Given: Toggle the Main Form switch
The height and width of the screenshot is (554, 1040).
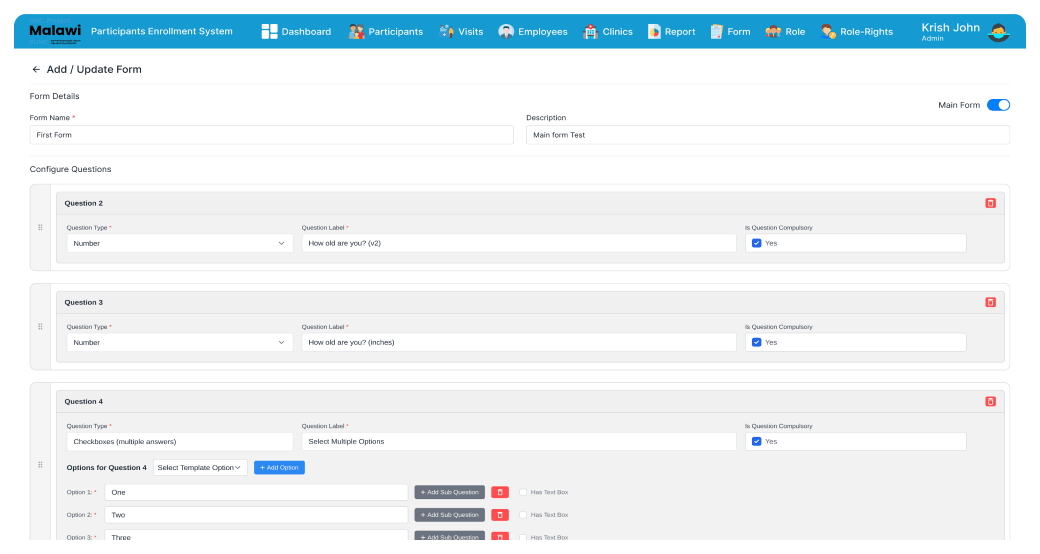Looking at the screenshot, I should (x=998, y=105).
